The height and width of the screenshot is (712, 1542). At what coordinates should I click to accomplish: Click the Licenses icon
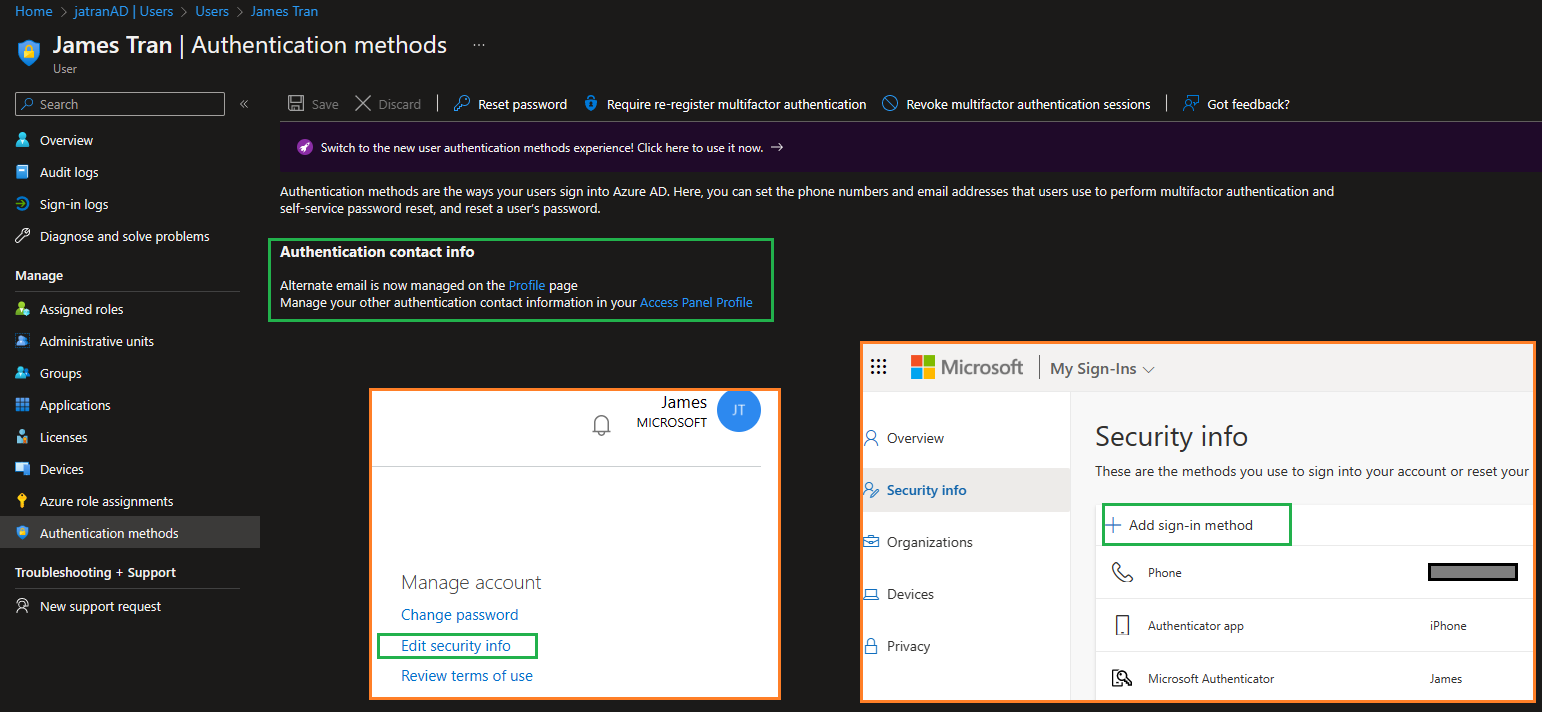coord(23,437)
